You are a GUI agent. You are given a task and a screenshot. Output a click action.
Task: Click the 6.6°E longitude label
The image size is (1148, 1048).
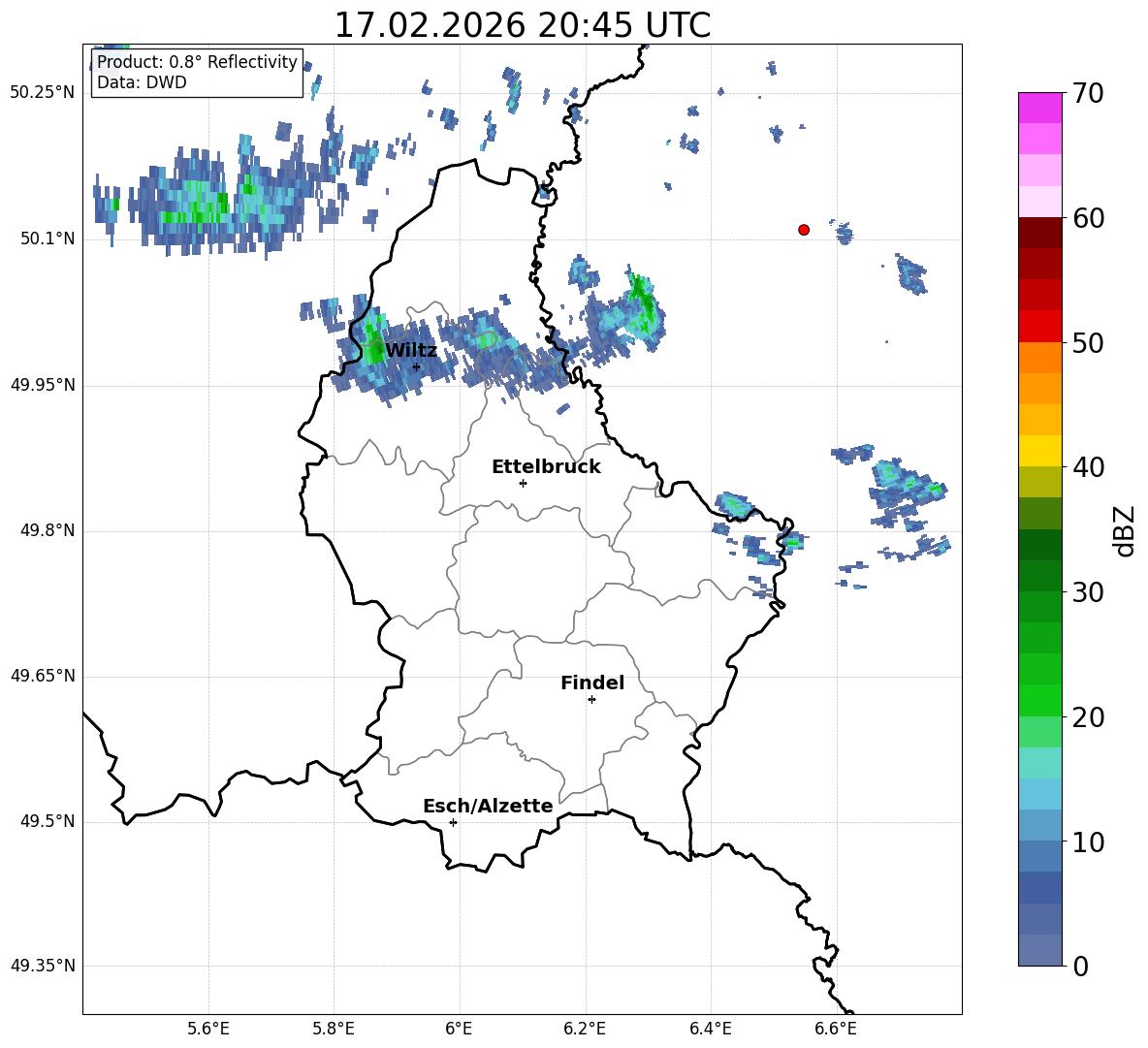coord(836,1029)
